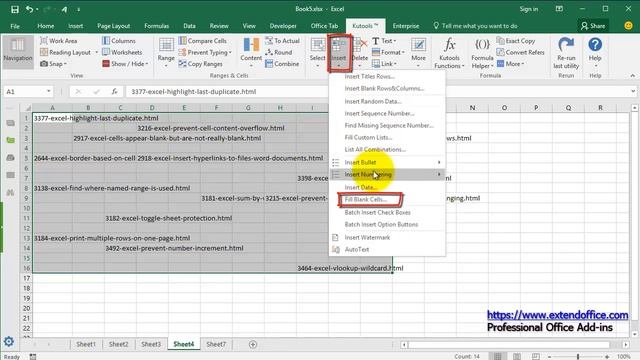This screenshot has height=360, width=640.
Task: Click the select-all corner of the grid
Action: [27, 108]
